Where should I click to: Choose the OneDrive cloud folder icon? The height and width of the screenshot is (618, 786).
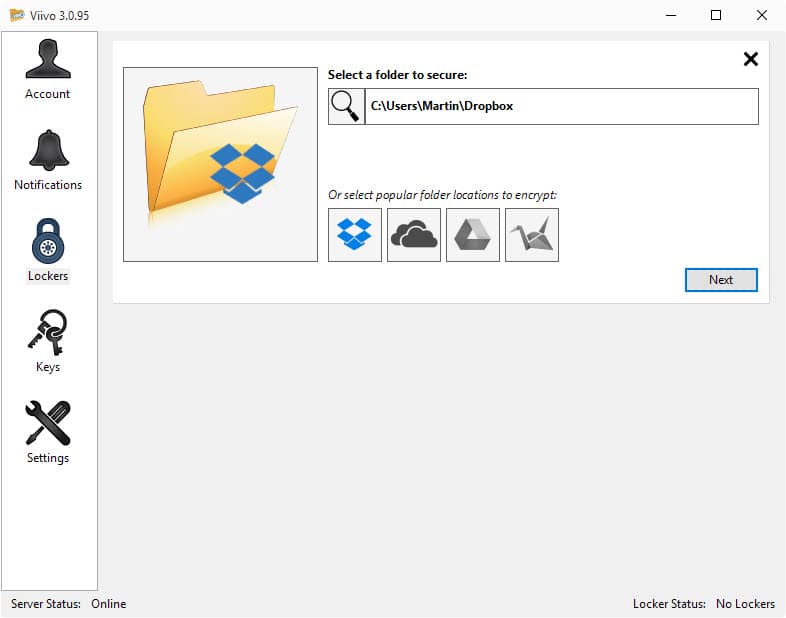pos(414,235)
